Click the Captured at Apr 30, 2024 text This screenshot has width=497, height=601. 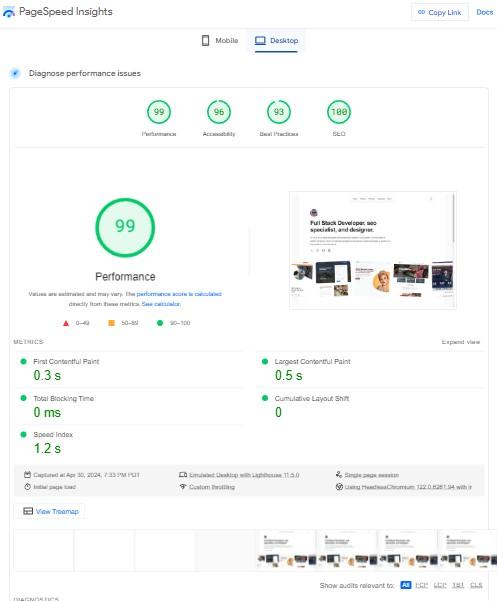86,475
